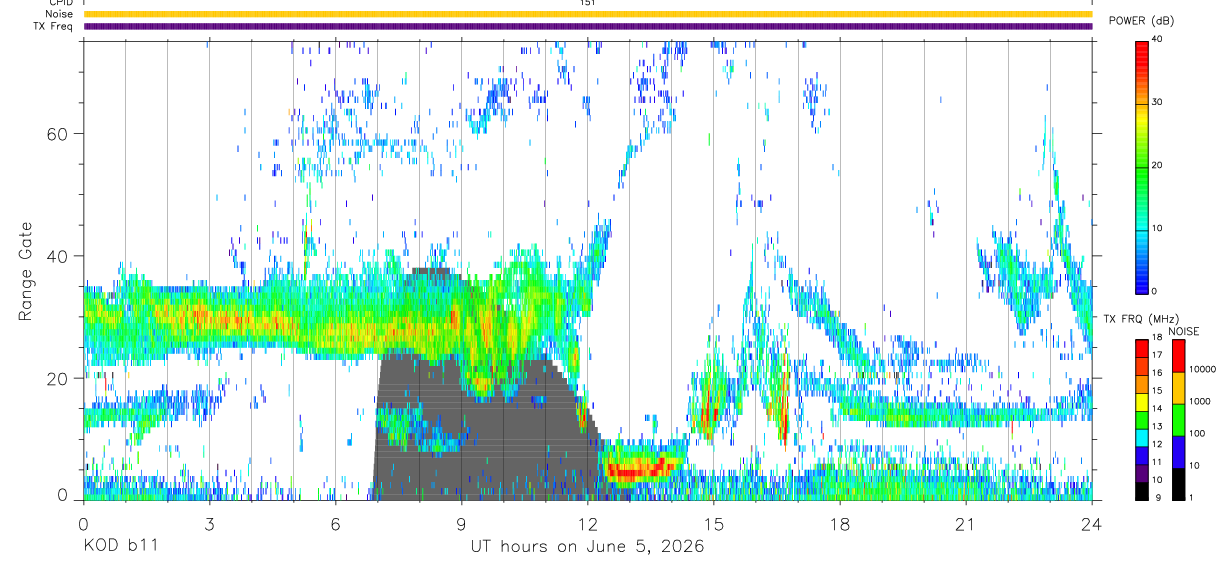The image size is (1228, 567).
Task: Click the 'Noise' row label
Action: point(59,14)
